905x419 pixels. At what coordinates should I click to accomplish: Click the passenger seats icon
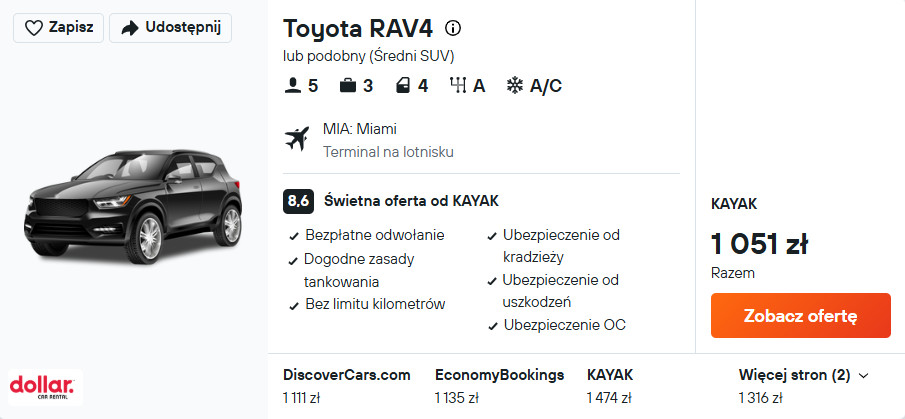tap(293, 86)
